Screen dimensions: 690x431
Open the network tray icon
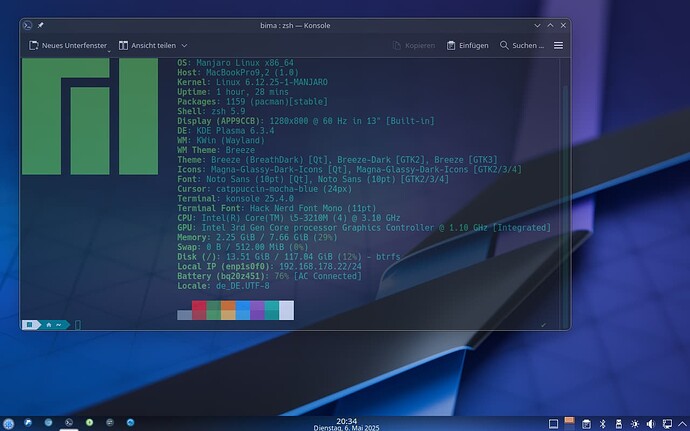coord(667,424)
